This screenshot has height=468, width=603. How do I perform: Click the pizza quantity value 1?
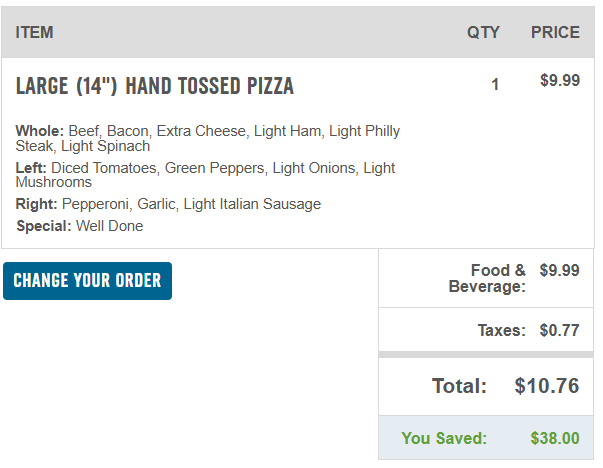tap(495, 85)
